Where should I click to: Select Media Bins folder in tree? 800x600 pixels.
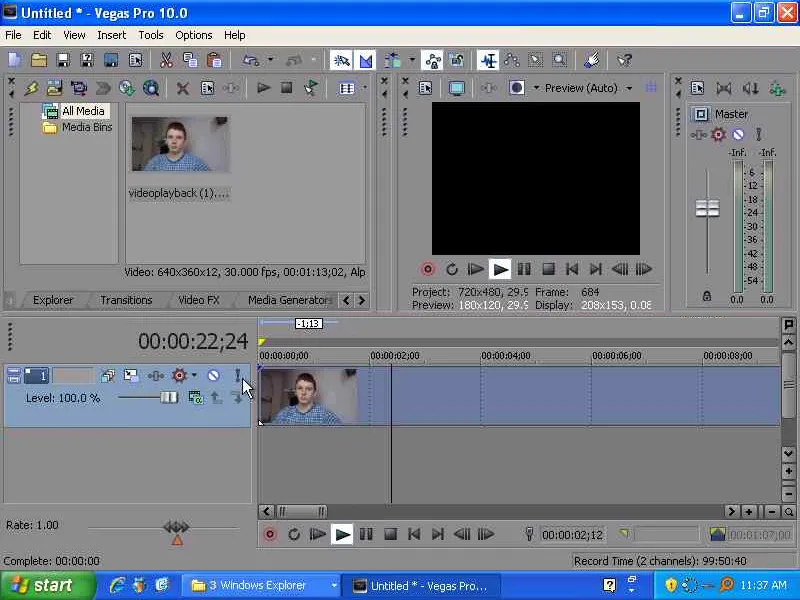[78, 127]
